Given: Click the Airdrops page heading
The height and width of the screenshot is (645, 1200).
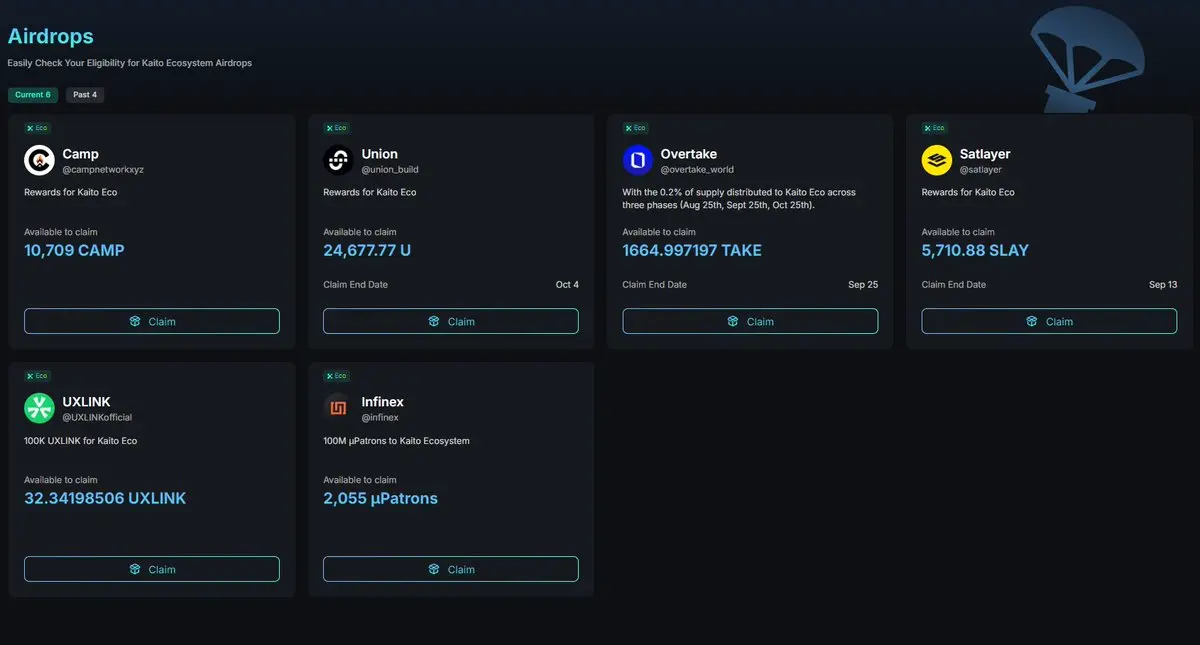Looking at the screenshot, I should pyautogui.click(x=51, y=36).
